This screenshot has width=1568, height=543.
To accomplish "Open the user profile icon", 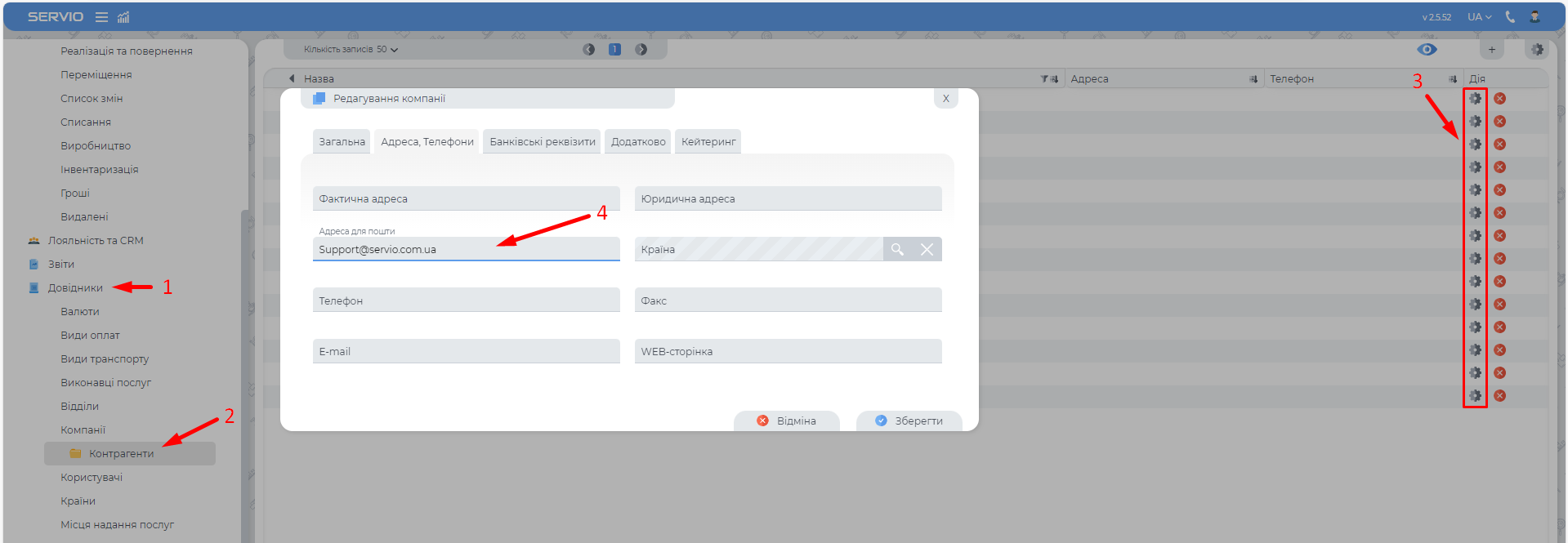I will (x=1534, y=17).
